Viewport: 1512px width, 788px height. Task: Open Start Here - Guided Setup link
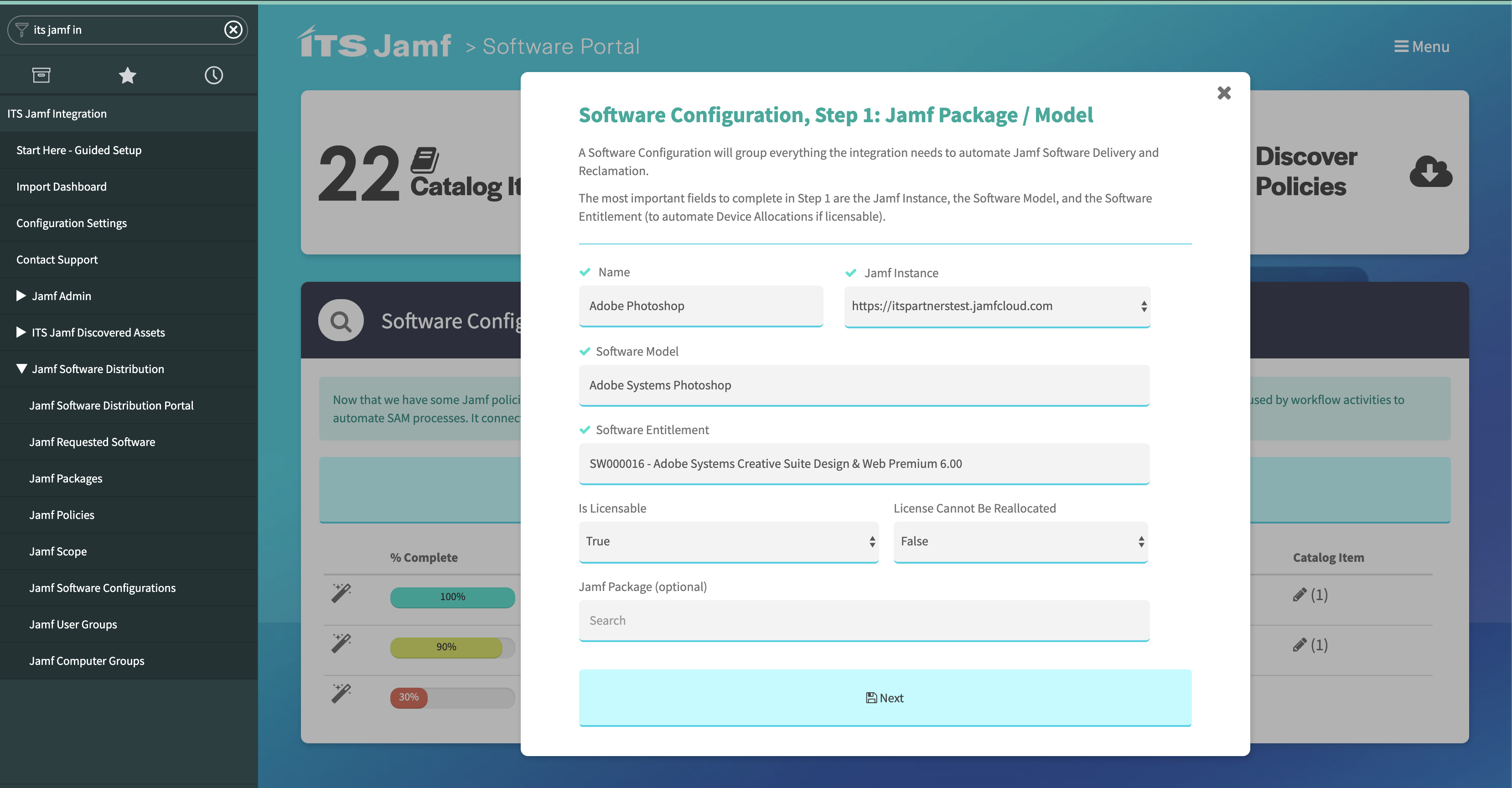pyautogui.click(x=78, y=150)
